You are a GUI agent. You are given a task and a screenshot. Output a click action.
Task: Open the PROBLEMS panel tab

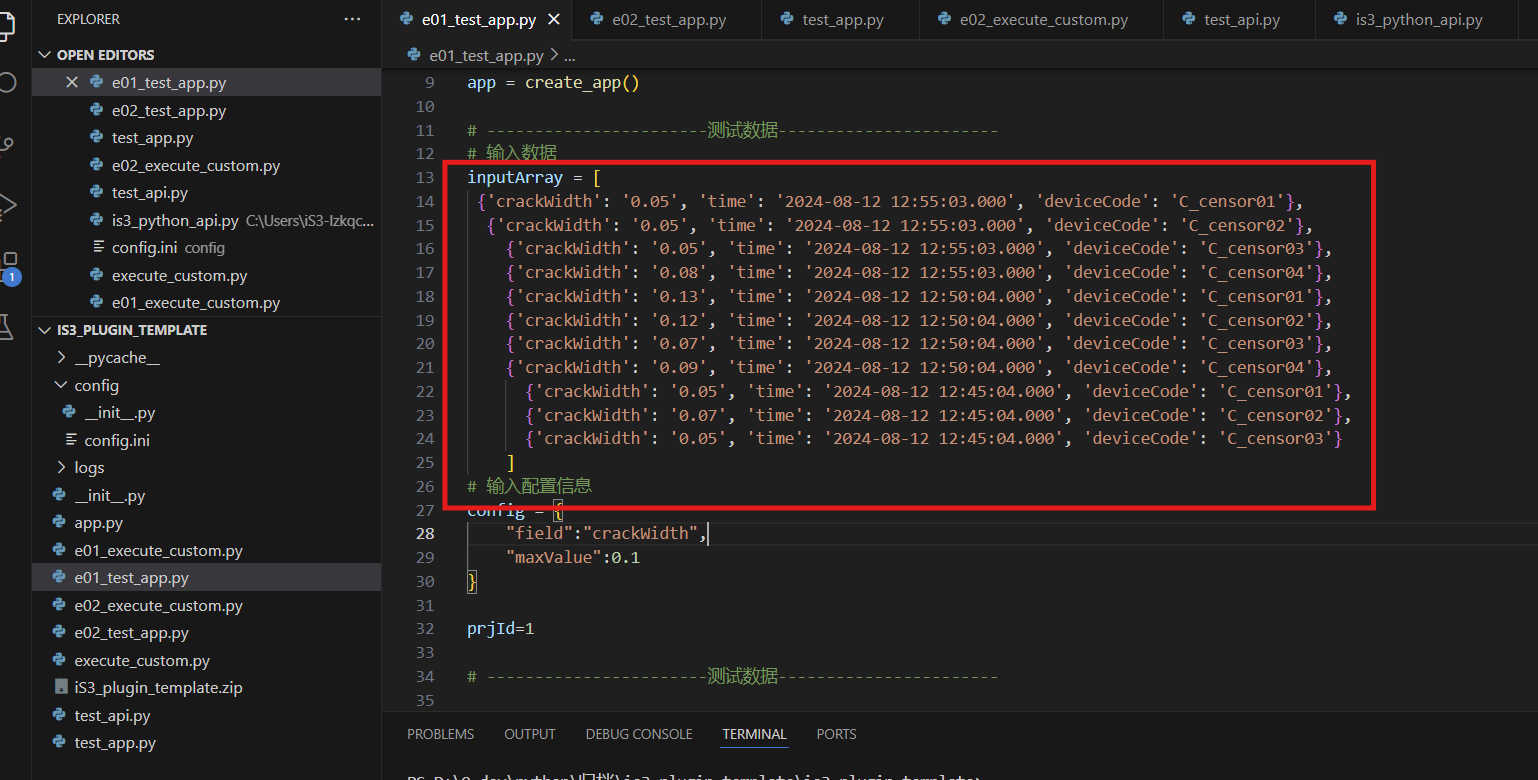pyautogui.click(x=440, y=734)
